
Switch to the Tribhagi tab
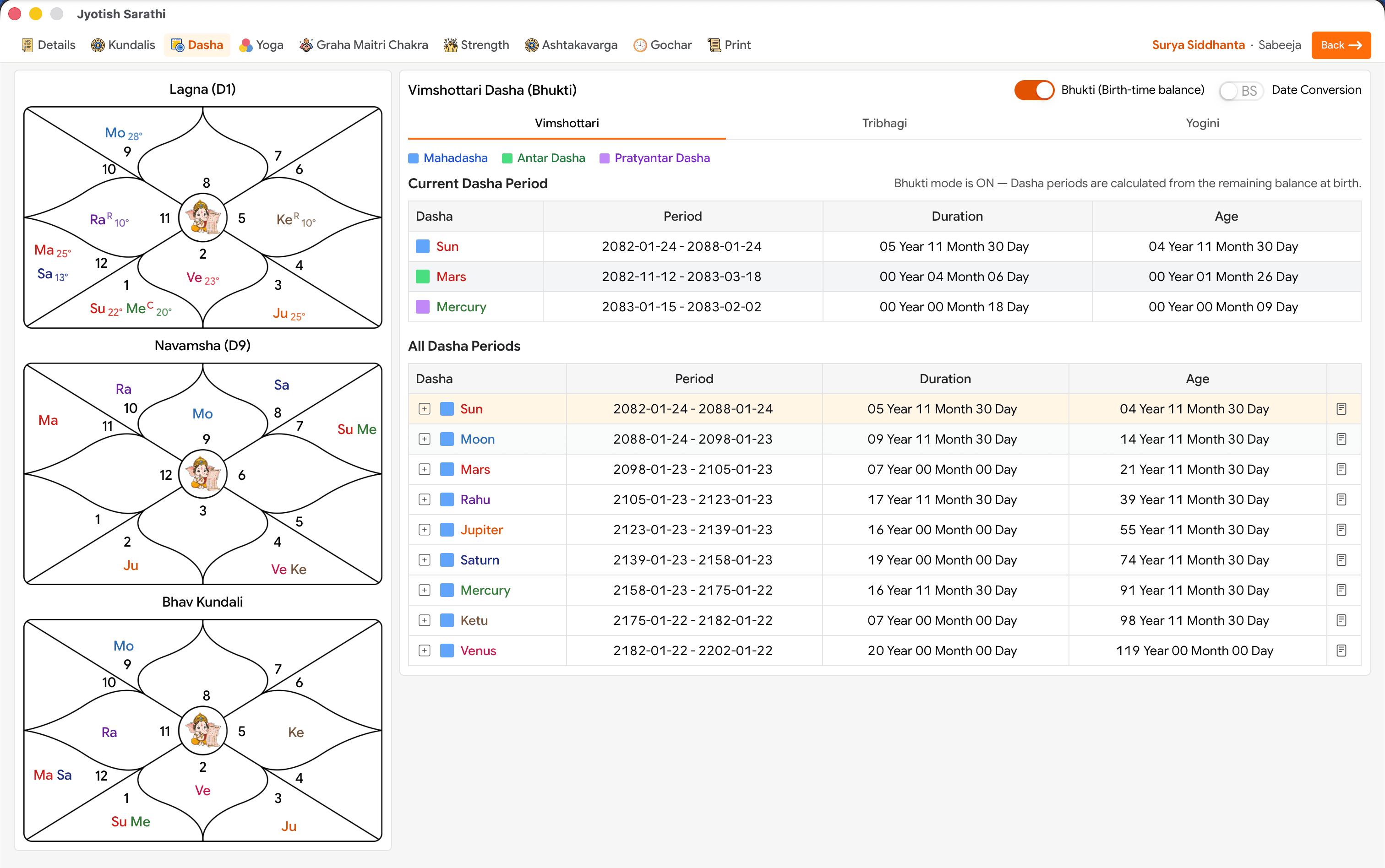pyautogui.click(x=884, y=123)
